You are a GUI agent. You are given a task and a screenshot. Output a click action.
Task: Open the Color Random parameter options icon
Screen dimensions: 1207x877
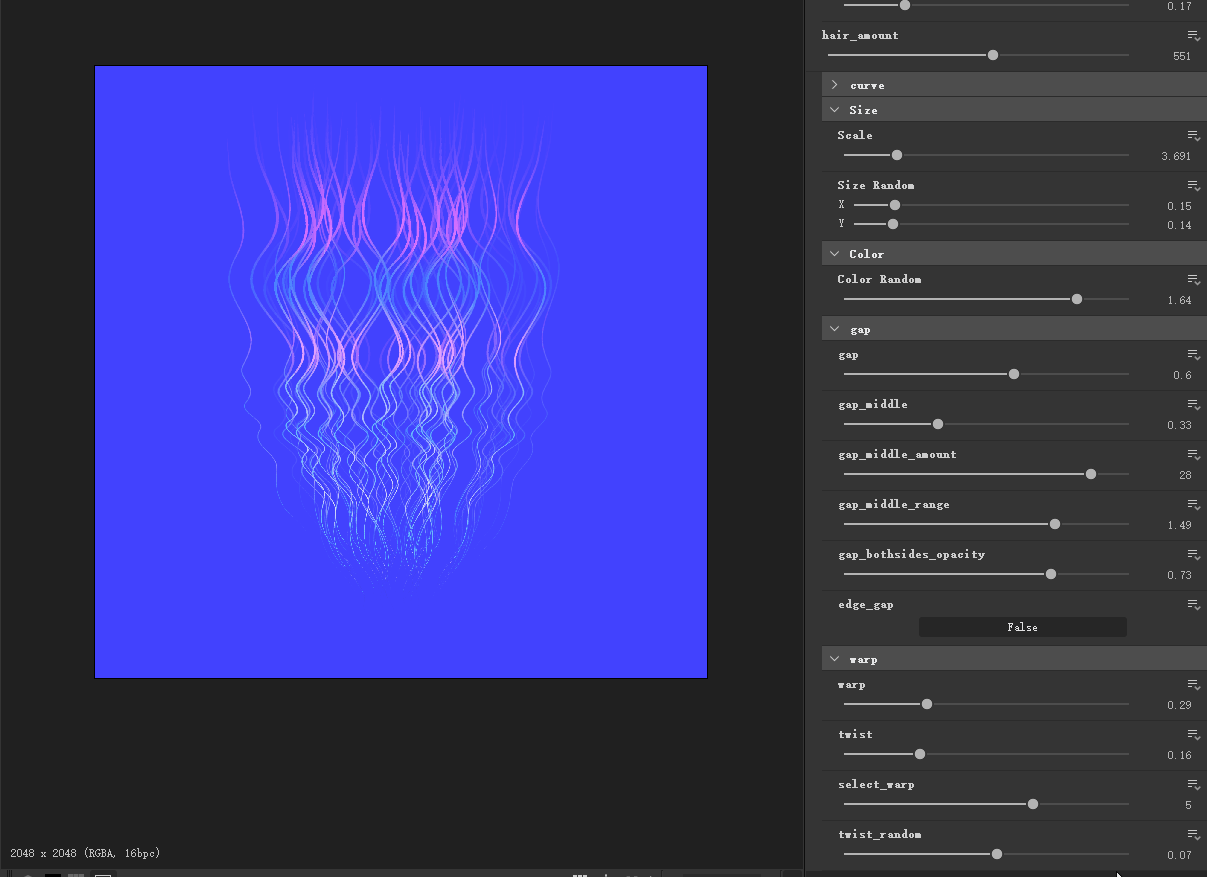click(1194, 280)
